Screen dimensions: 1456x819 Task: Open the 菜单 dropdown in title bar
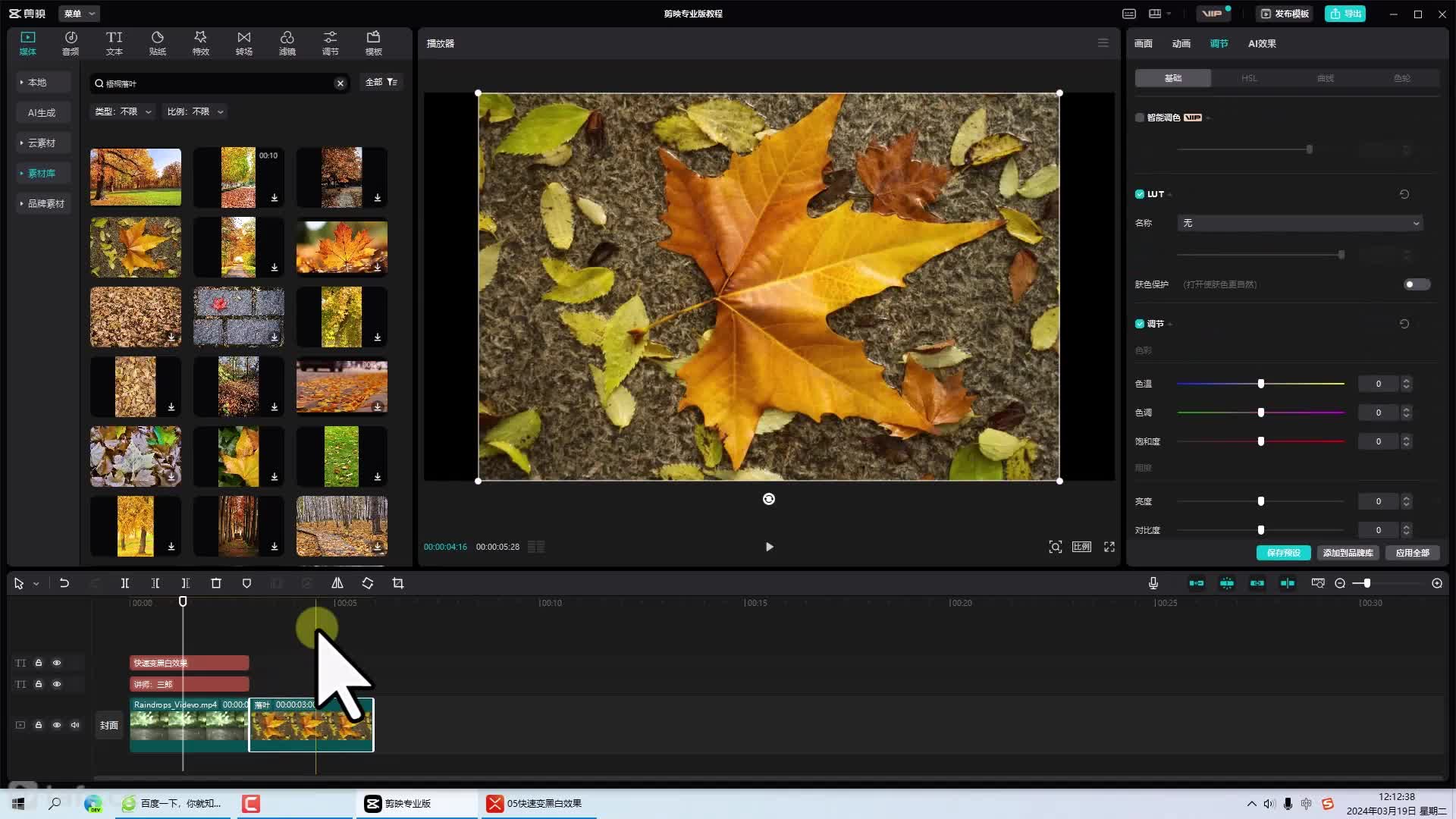click(79, 14)
